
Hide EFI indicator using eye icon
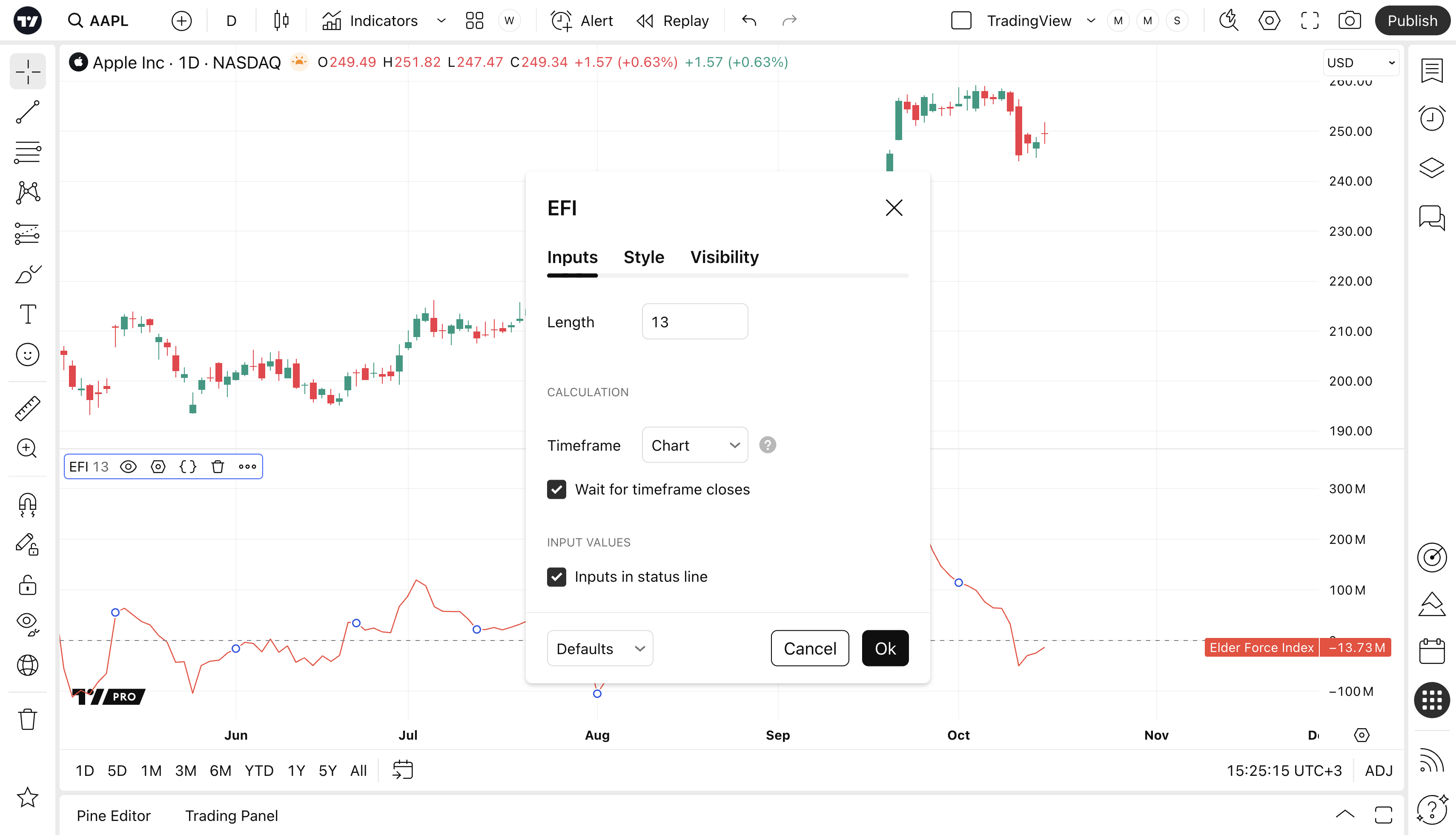pyautogui.click(x=129, y=467)
